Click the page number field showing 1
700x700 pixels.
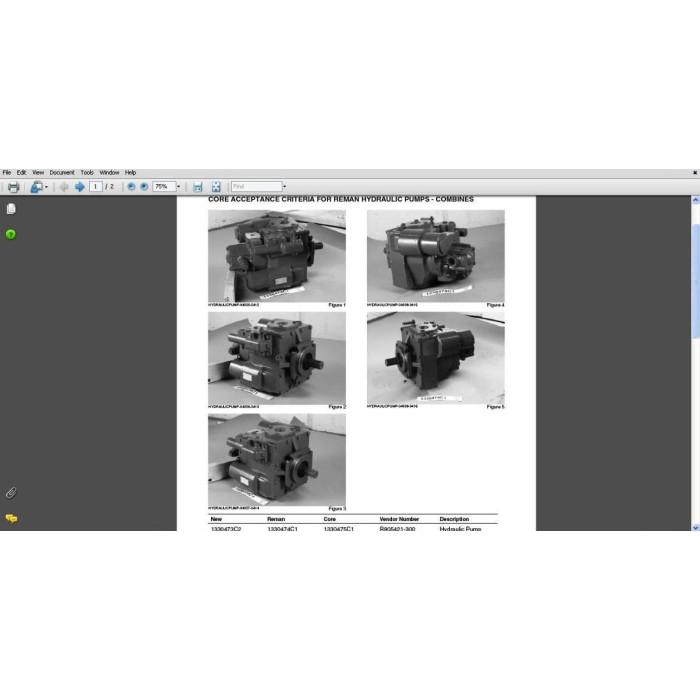pos(96,187)
